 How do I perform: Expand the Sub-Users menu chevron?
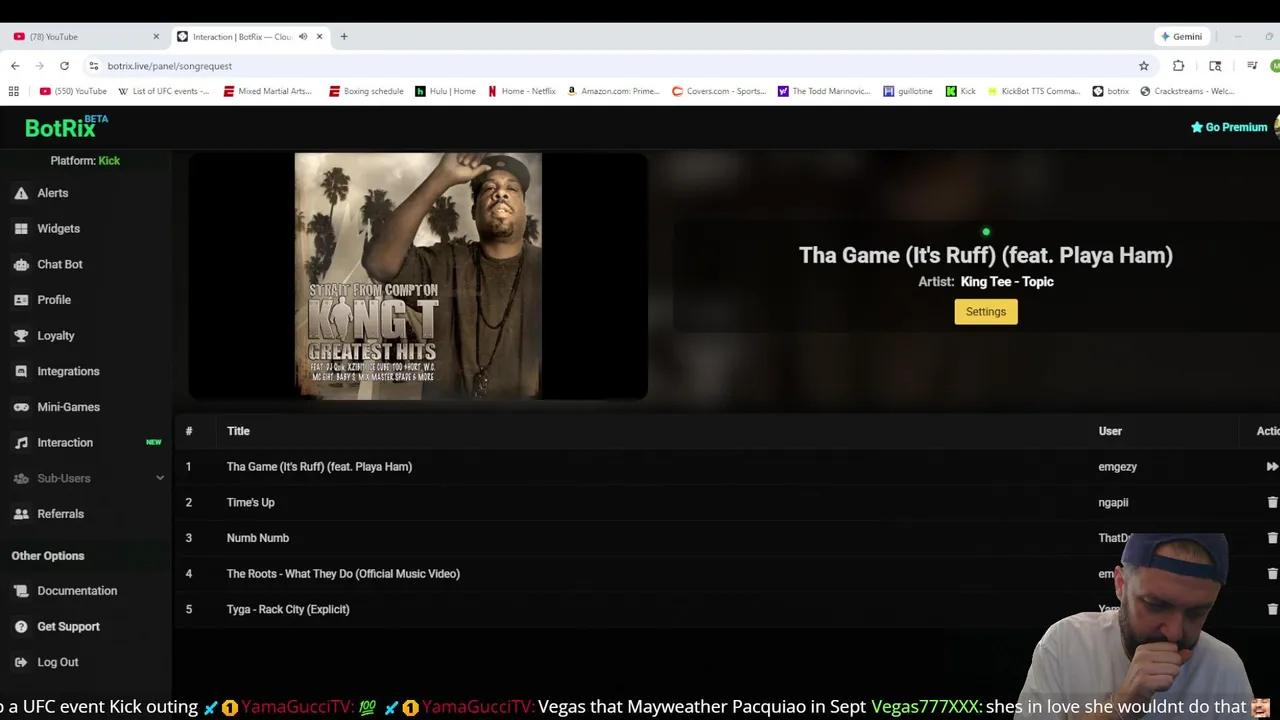click(x=160, y=478)
